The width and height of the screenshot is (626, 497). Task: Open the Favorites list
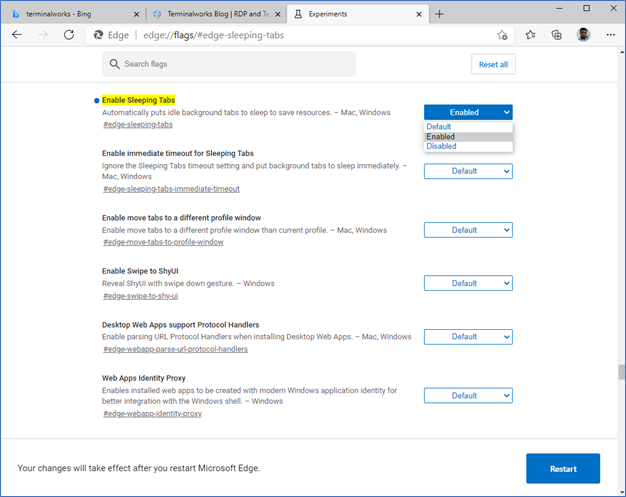tap(530, 35)
